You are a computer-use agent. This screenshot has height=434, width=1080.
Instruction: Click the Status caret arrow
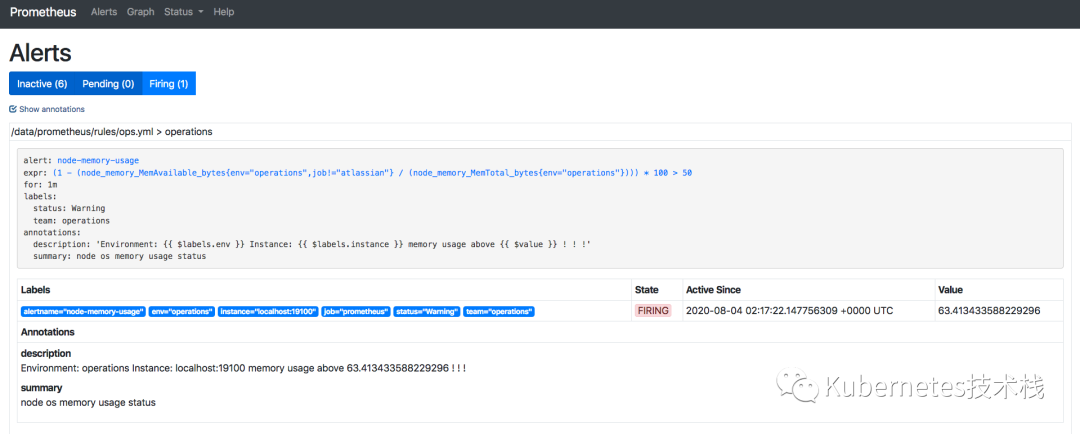[200, 12]
